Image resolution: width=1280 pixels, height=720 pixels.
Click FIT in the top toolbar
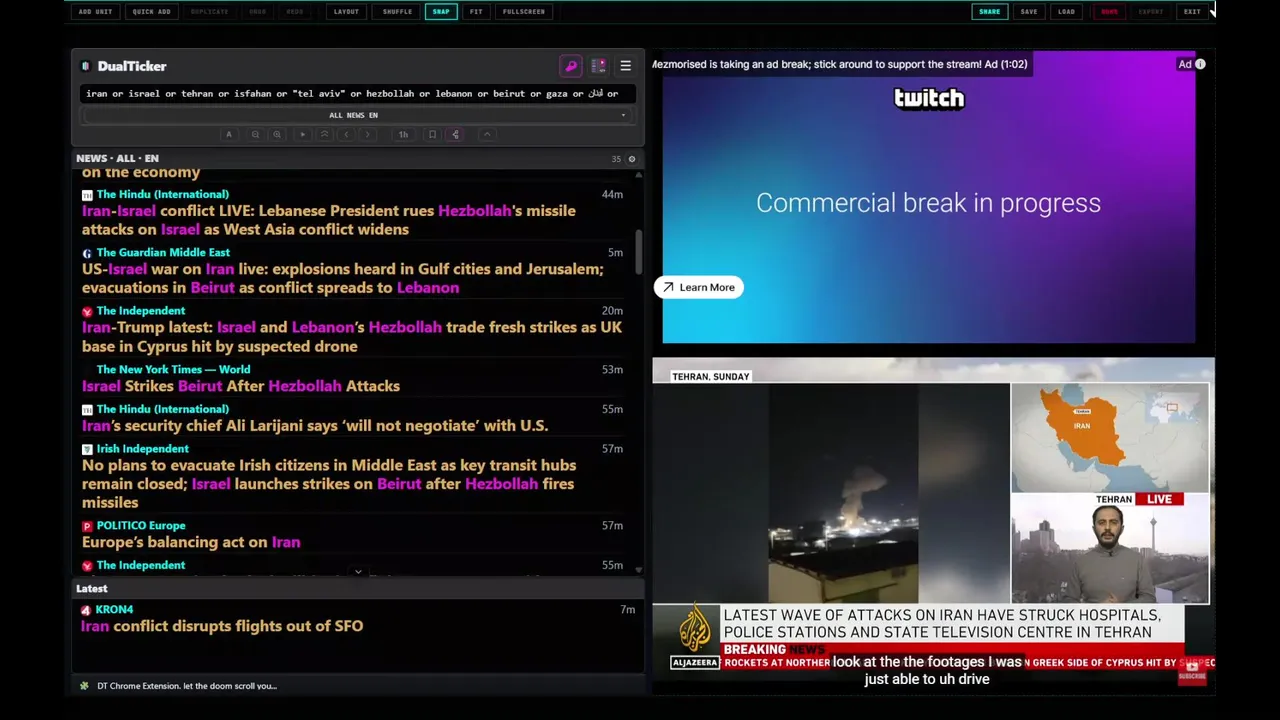pyautogui.click(x=476, y=11)
